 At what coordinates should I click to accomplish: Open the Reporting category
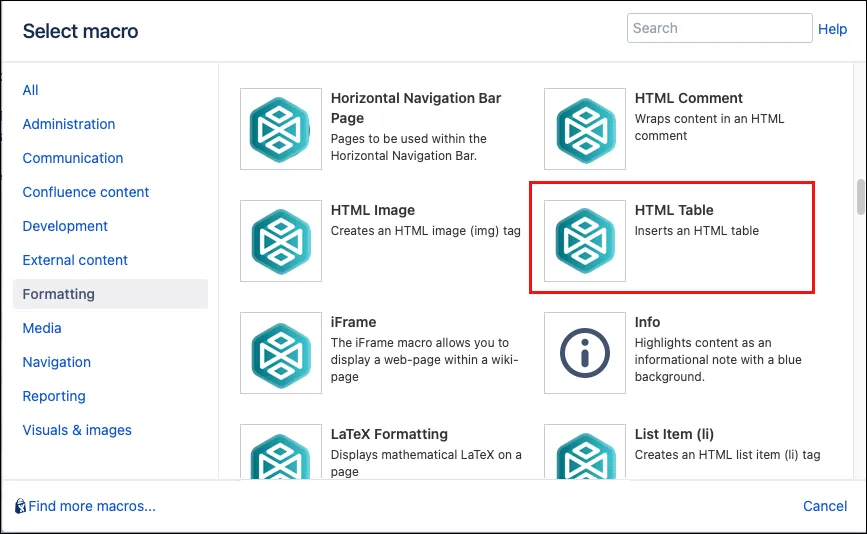point(54,396)
